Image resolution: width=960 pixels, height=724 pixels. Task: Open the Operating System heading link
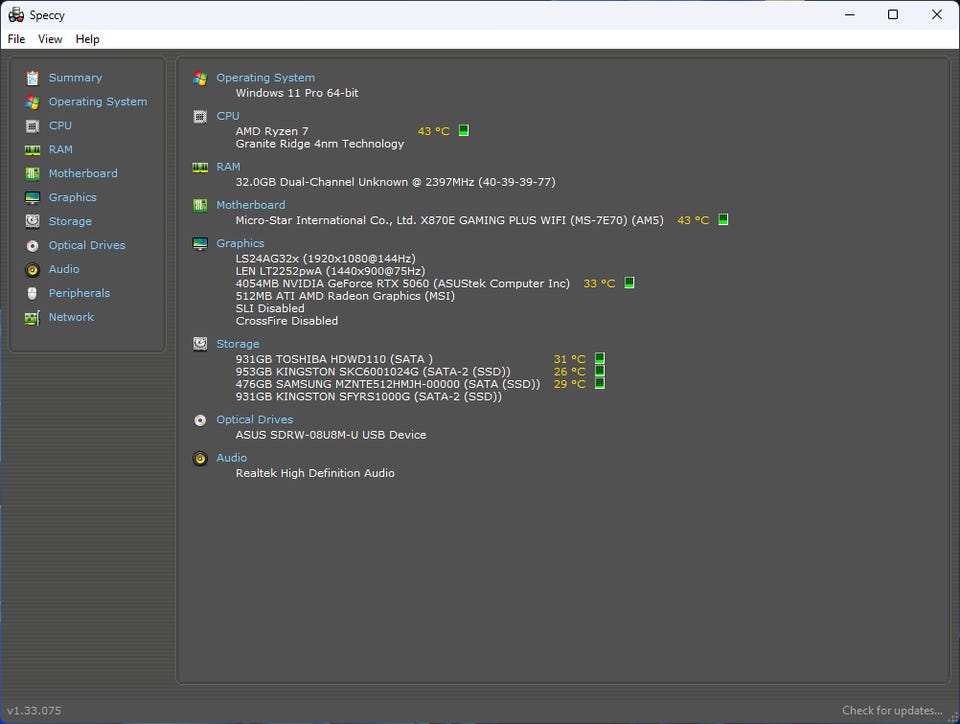click(x=265, y=78)
